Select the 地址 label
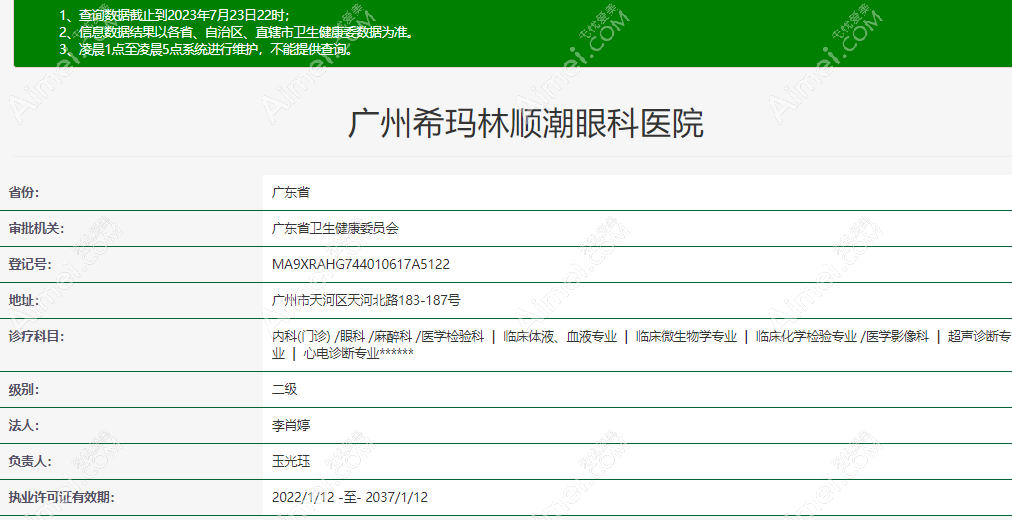Image resolution: width=1012 pixels, height=520 pixels. coord(24,301)
